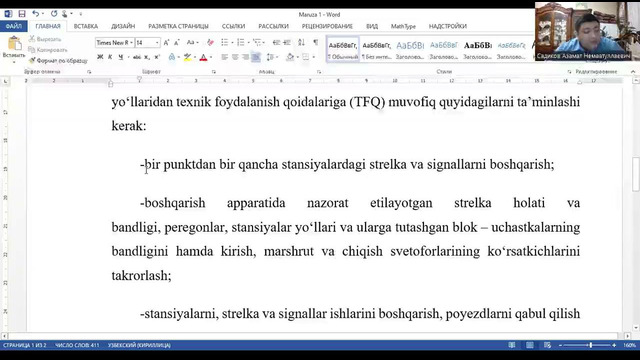Screen dimensions: 640x360
Task: Align text right
Action: pos(245,57)
